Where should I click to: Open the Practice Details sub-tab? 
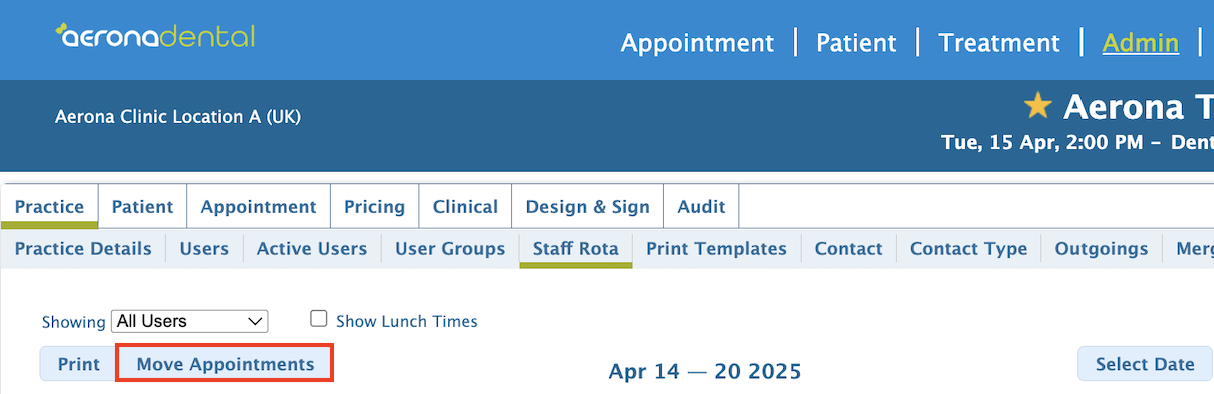click(x=83, y=249)
